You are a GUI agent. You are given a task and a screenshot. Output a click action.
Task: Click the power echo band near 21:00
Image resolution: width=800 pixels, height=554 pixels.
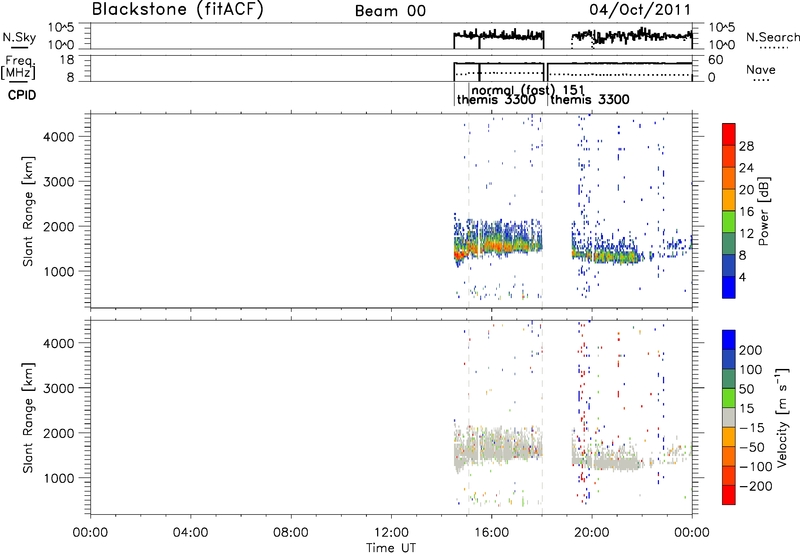(x=617, y=256)
